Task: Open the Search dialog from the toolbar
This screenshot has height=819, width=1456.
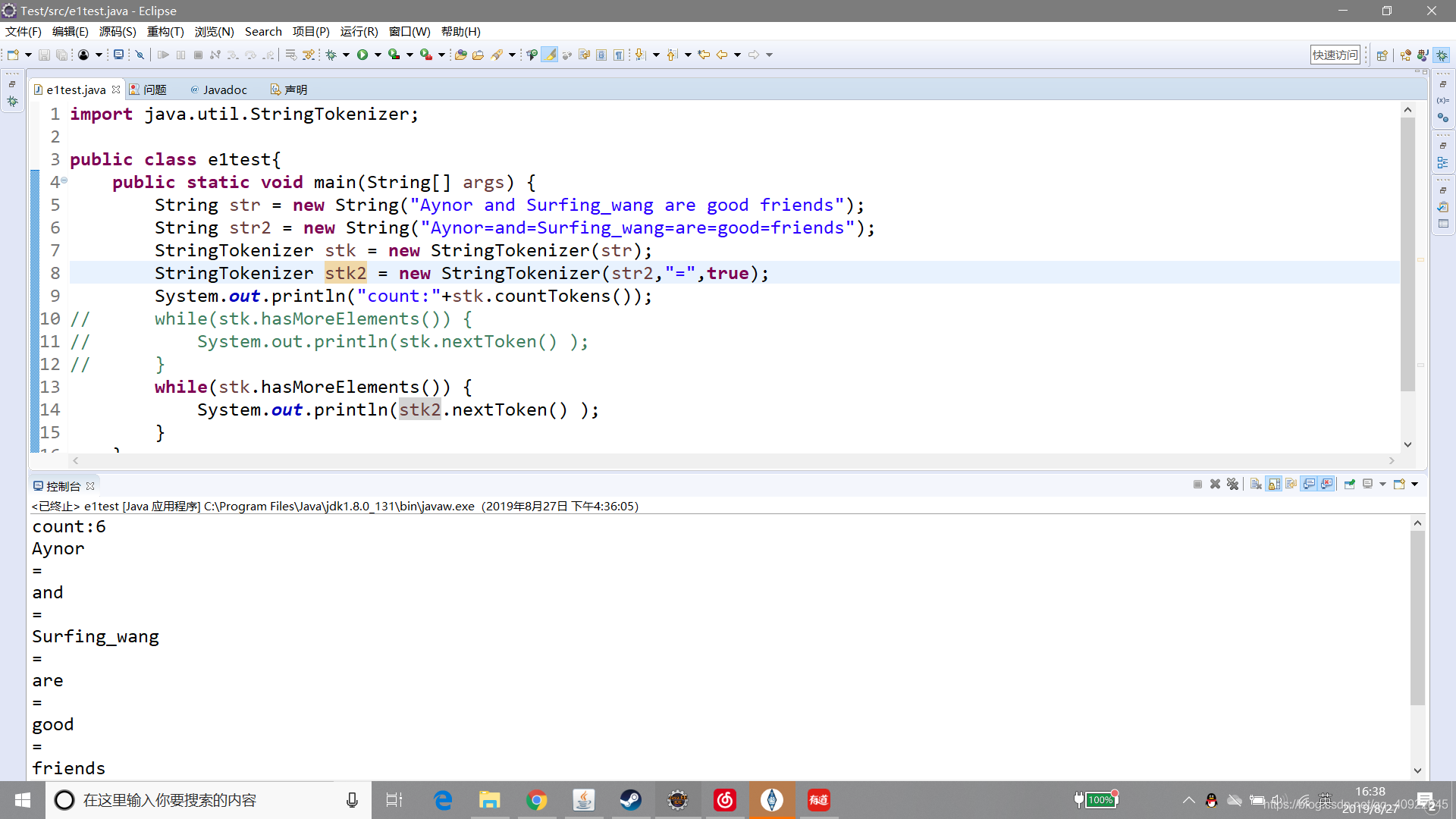Action: (497, 55)
